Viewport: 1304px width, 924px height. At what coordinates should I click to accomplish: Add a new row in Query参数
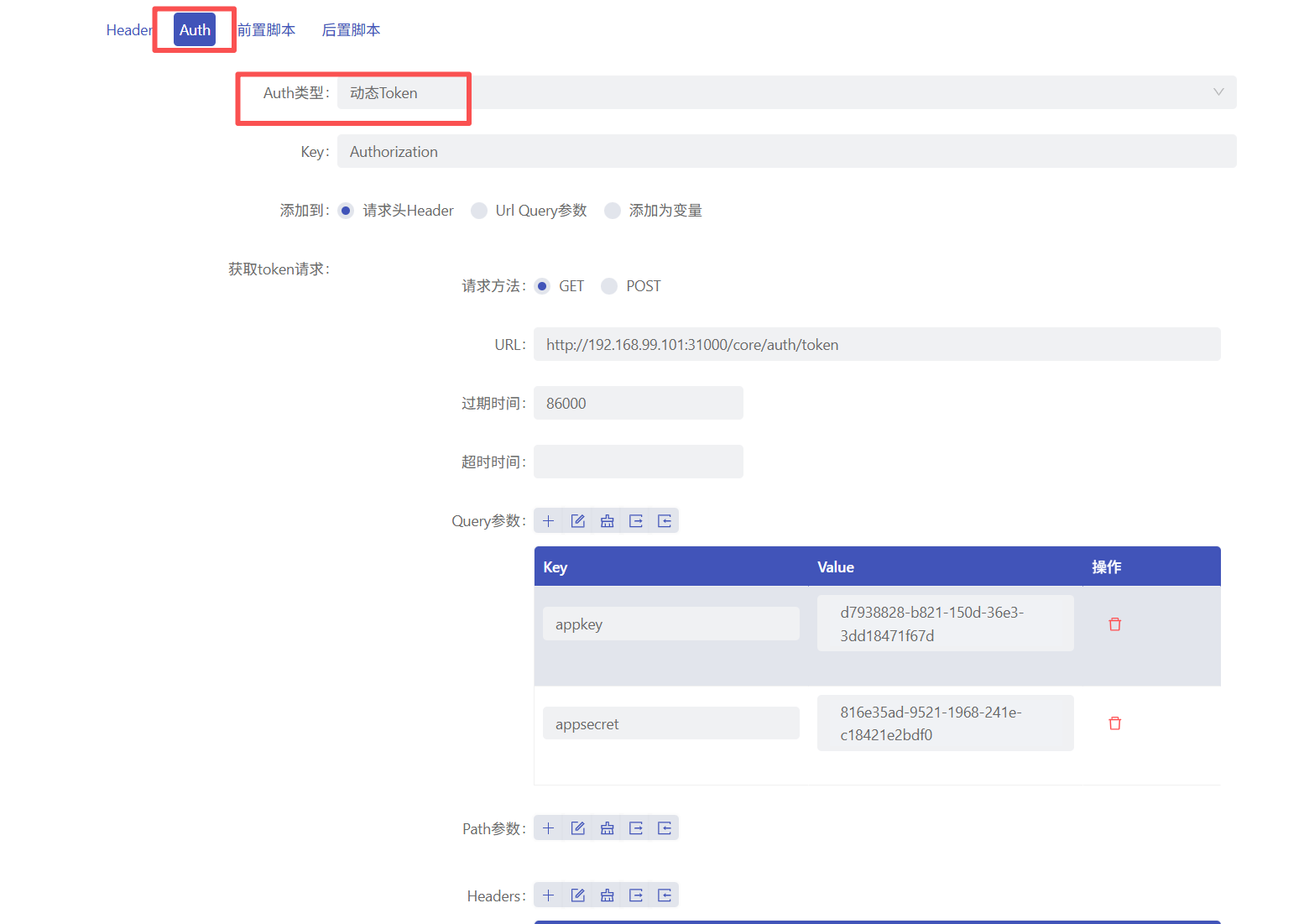[548, 521]
